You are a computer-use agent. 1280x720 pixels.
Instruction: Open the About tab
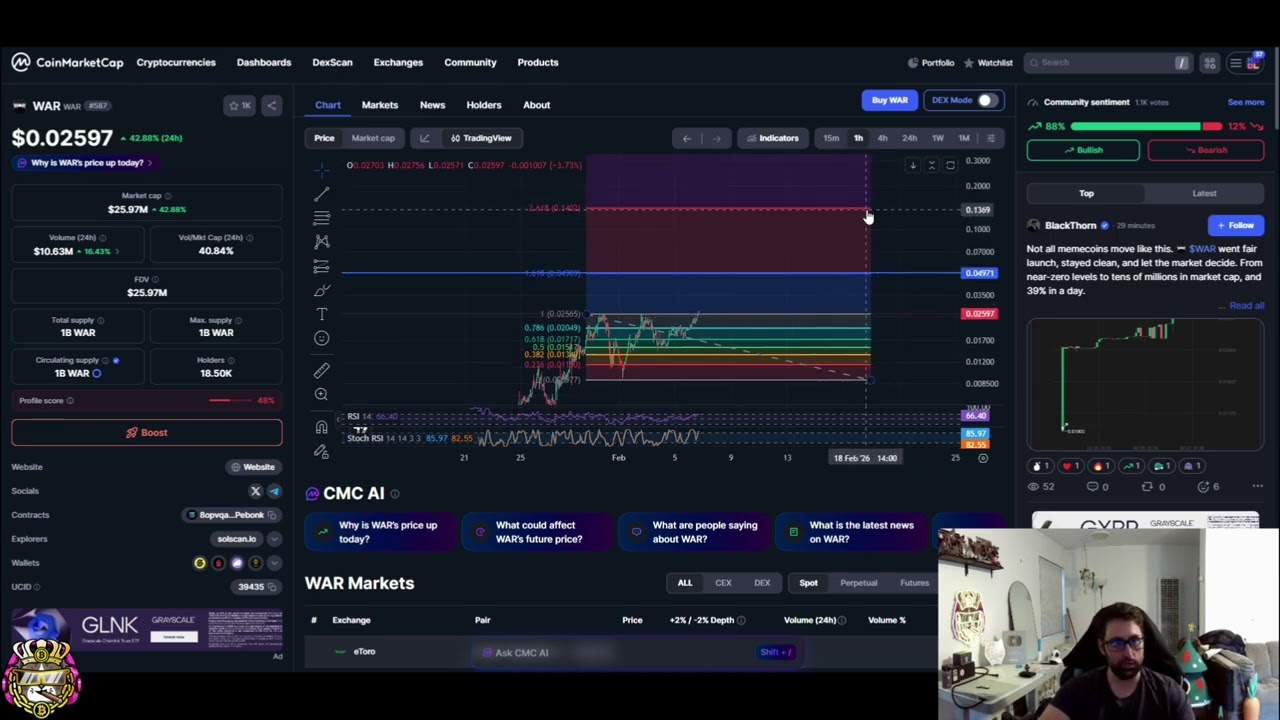coord(536,105)
